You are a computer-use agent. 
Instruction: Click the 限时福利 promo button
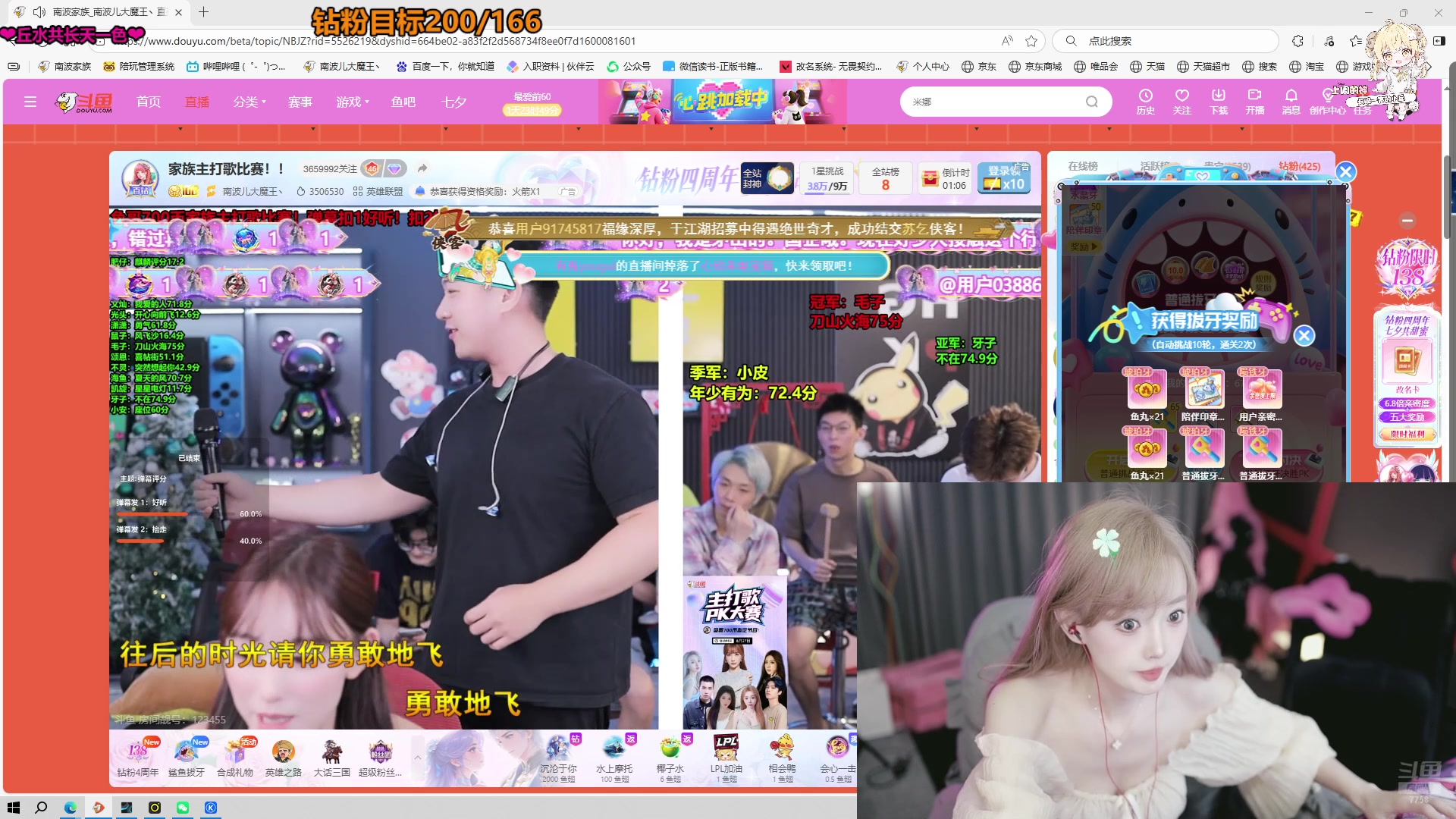[1407, 435]
